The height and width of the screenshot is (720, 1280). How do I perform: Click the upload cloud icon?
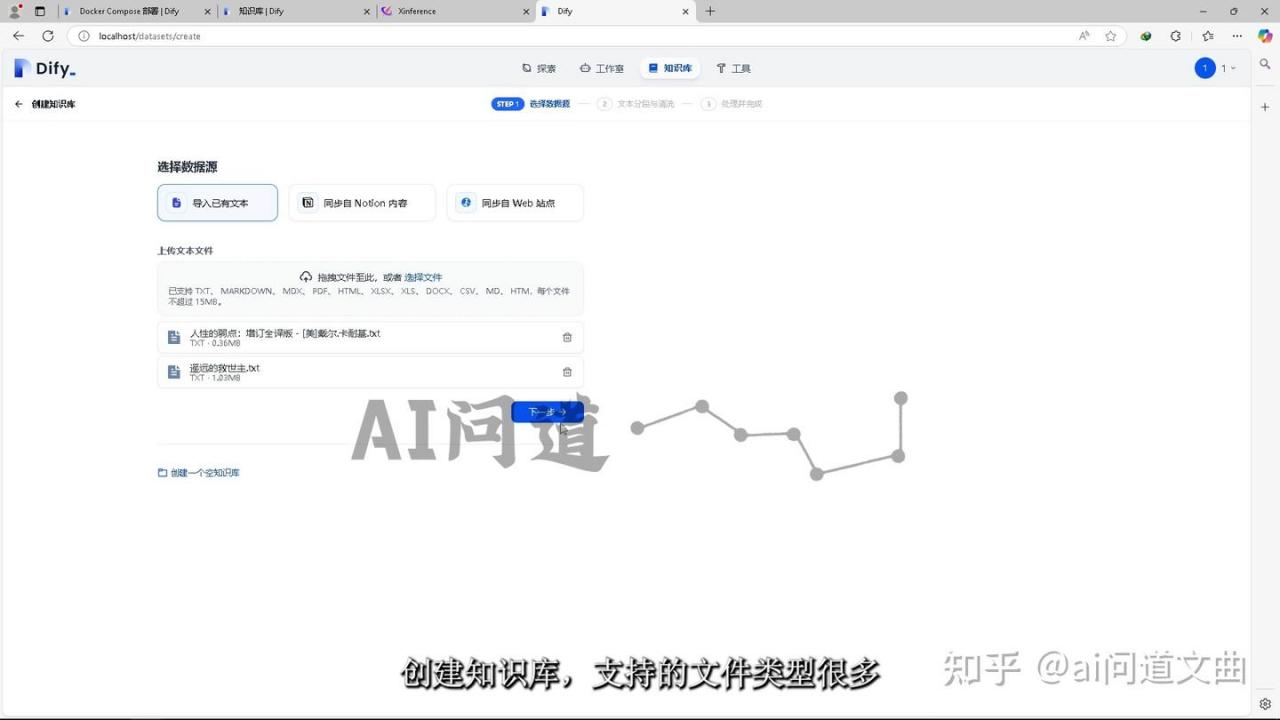coord(306,277)
